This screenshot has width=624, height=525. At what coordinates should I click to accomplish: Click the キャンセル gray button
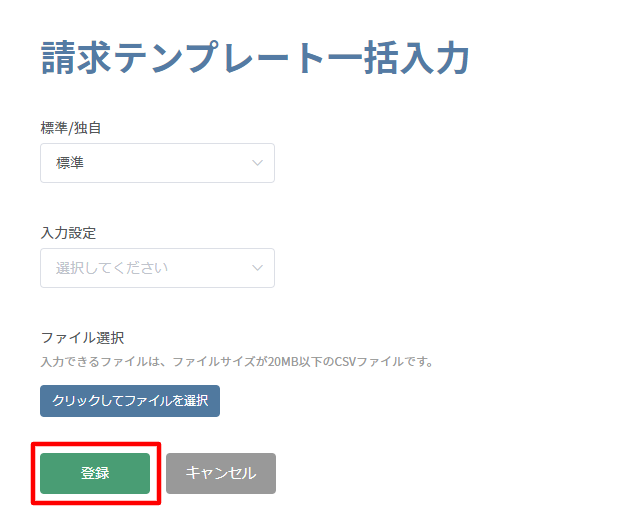coord(221,473)
